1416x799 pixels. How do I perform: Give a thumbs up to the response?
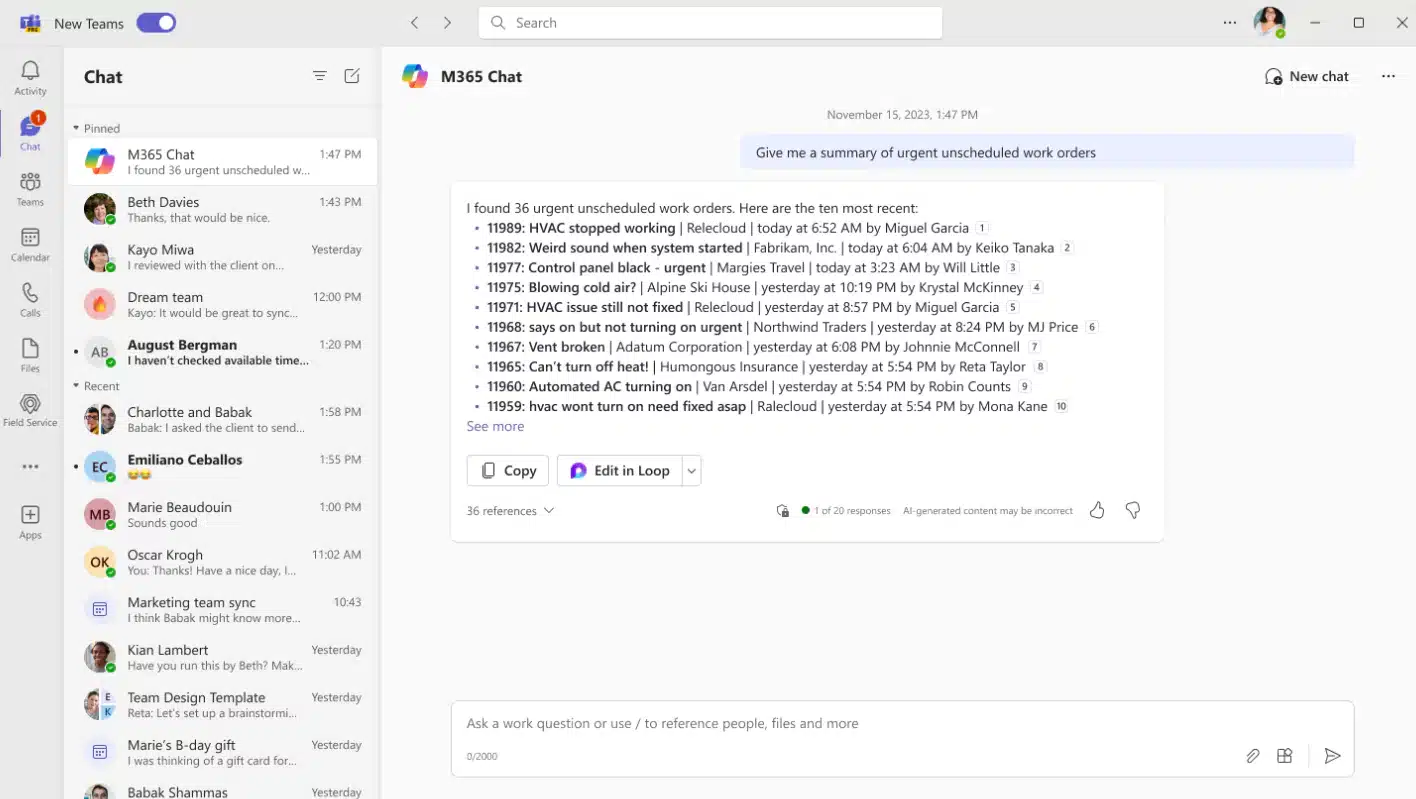[x=1097, y=510]
